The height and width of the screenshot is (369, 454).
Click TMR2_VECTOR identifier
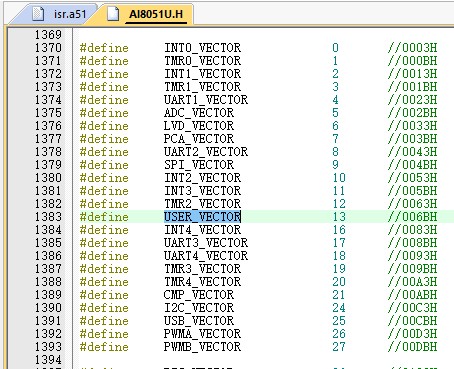[202, 204]
